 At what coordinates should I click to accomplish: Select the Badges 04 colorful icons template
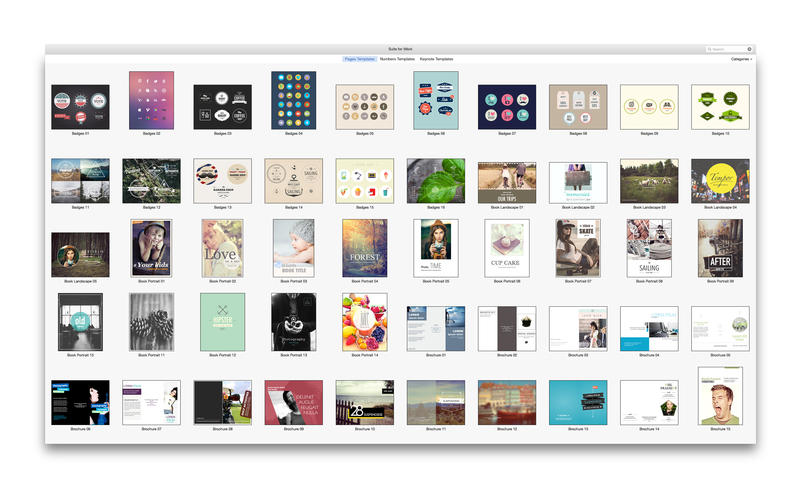pos(293,100)
